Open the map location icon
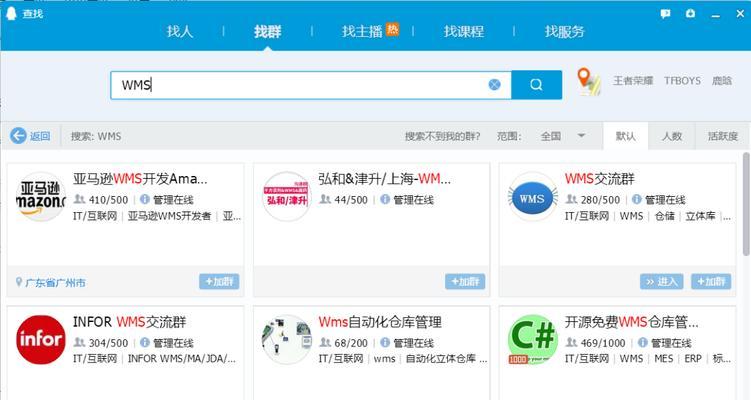751x400 pixels. click(589, 81)
